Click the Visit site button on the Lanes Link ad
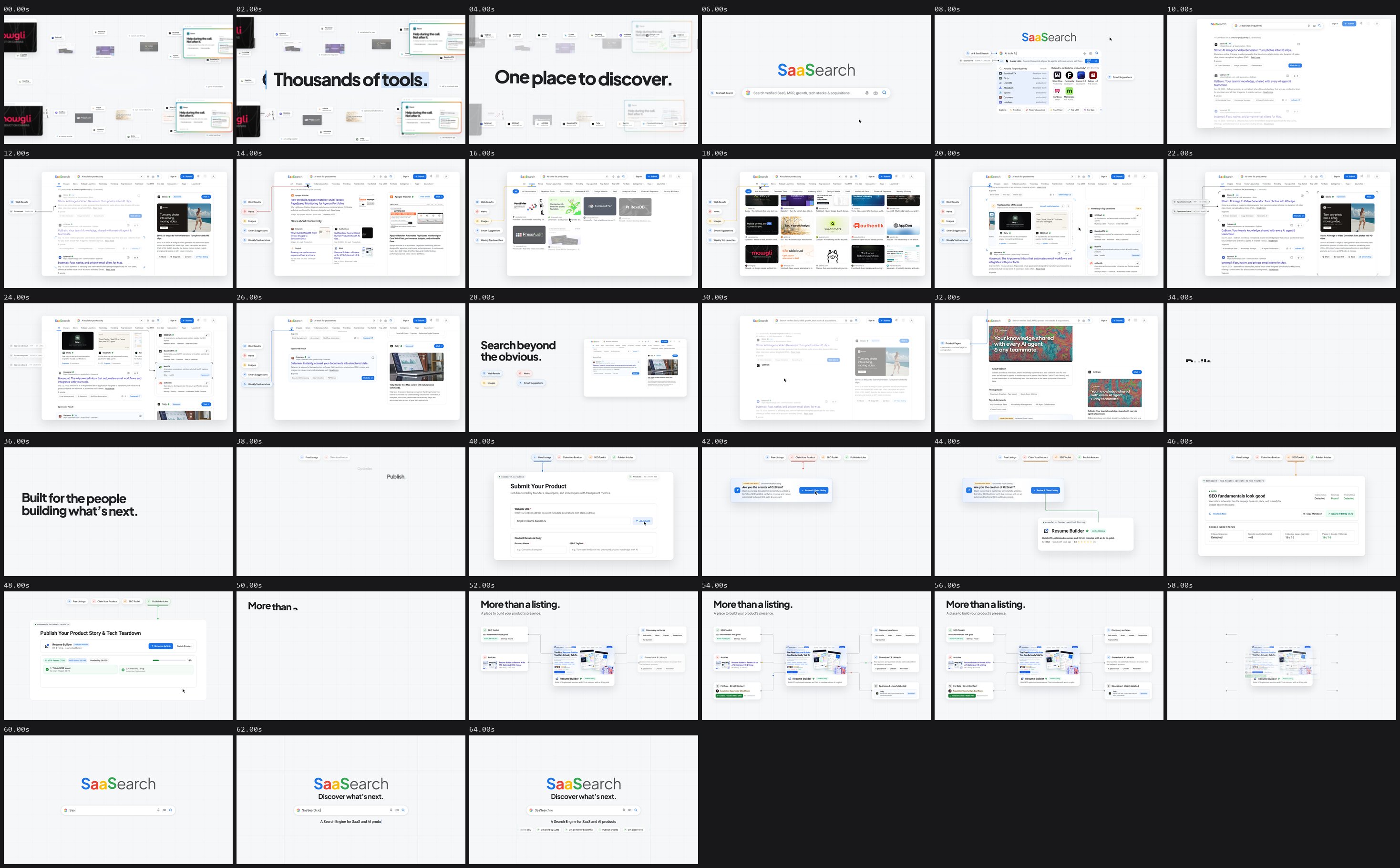Viewport: 1400px width, 868px height. tap(1092, 62)
